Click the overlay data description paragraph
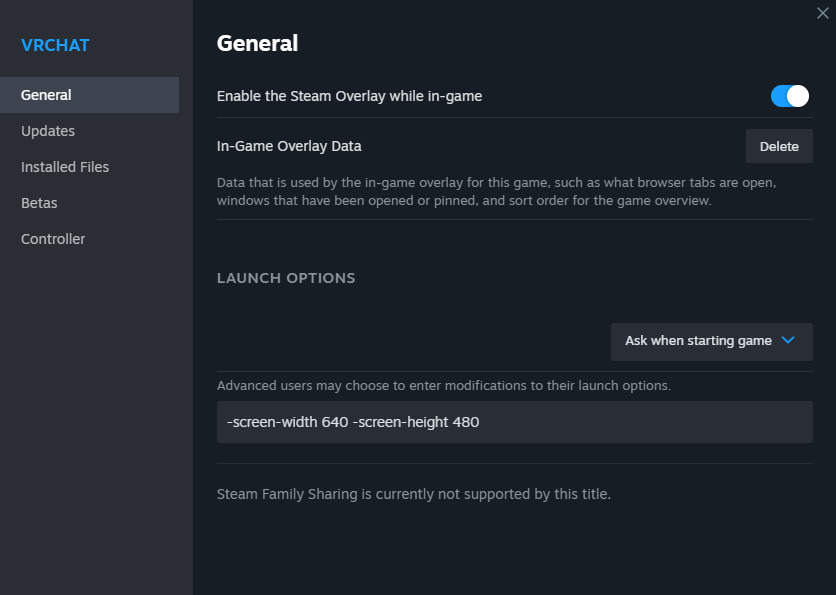 [x=496, y=191]
